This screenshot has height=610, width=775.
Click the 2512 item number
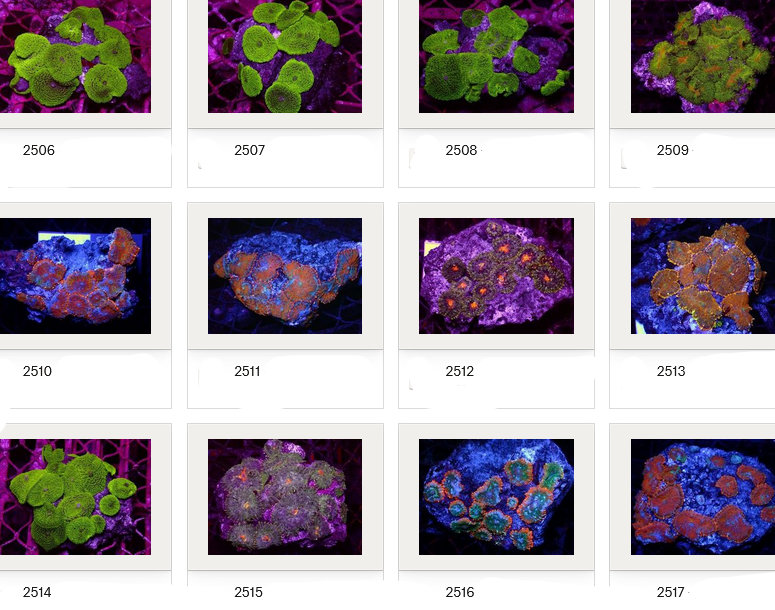(460, 372)
